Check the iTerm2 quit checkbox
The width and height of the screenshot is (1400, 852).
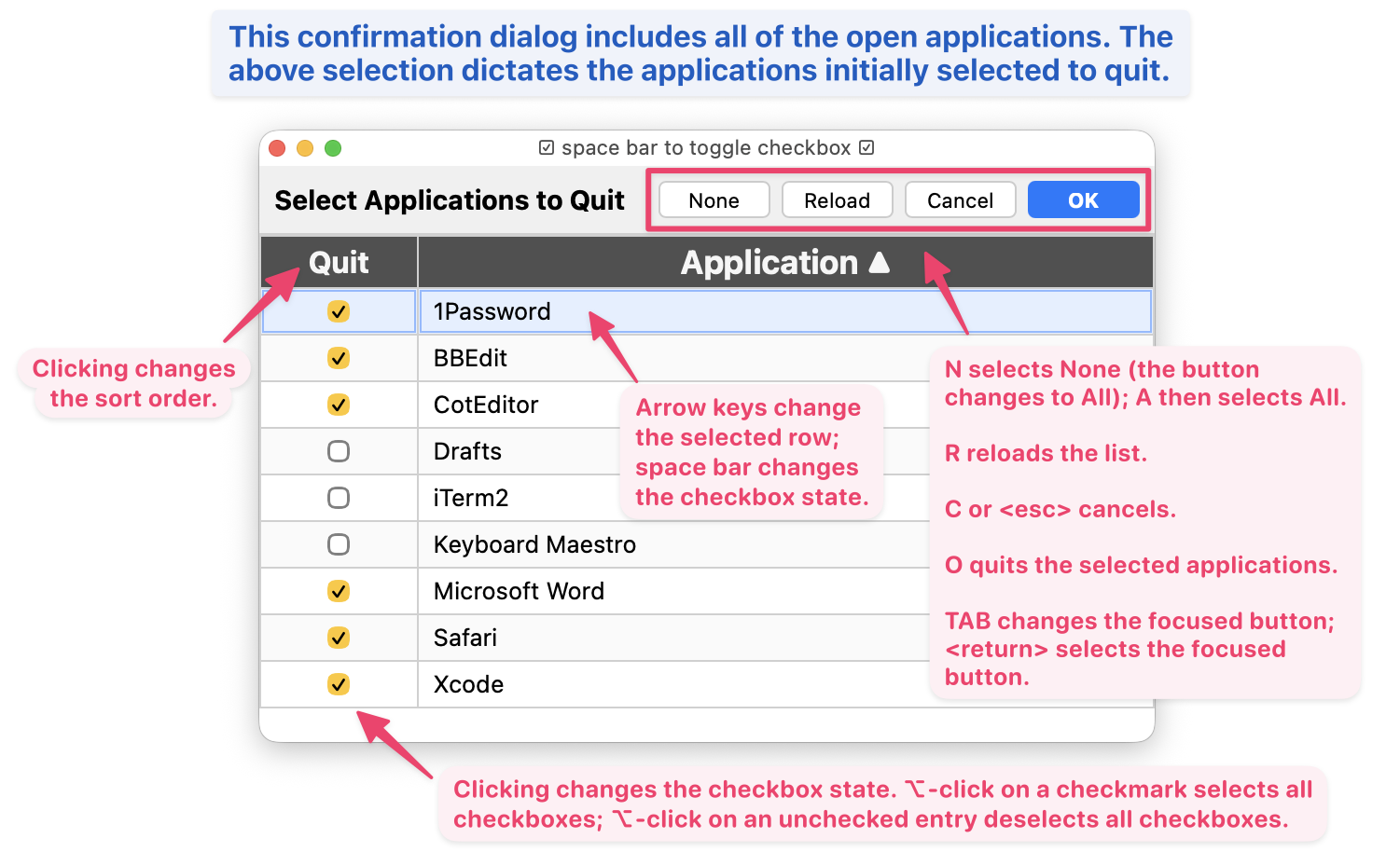[x=339, y=498]
